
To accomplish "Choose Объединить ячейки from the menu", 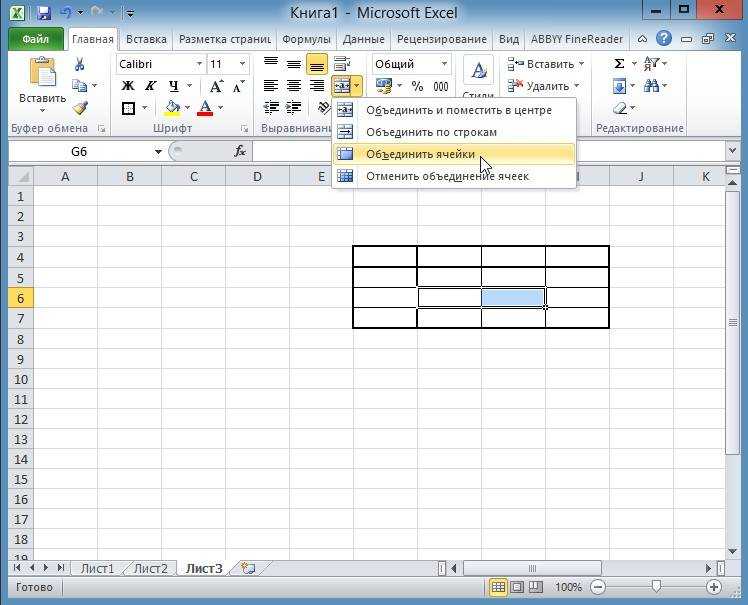I will tap(454, 154).
